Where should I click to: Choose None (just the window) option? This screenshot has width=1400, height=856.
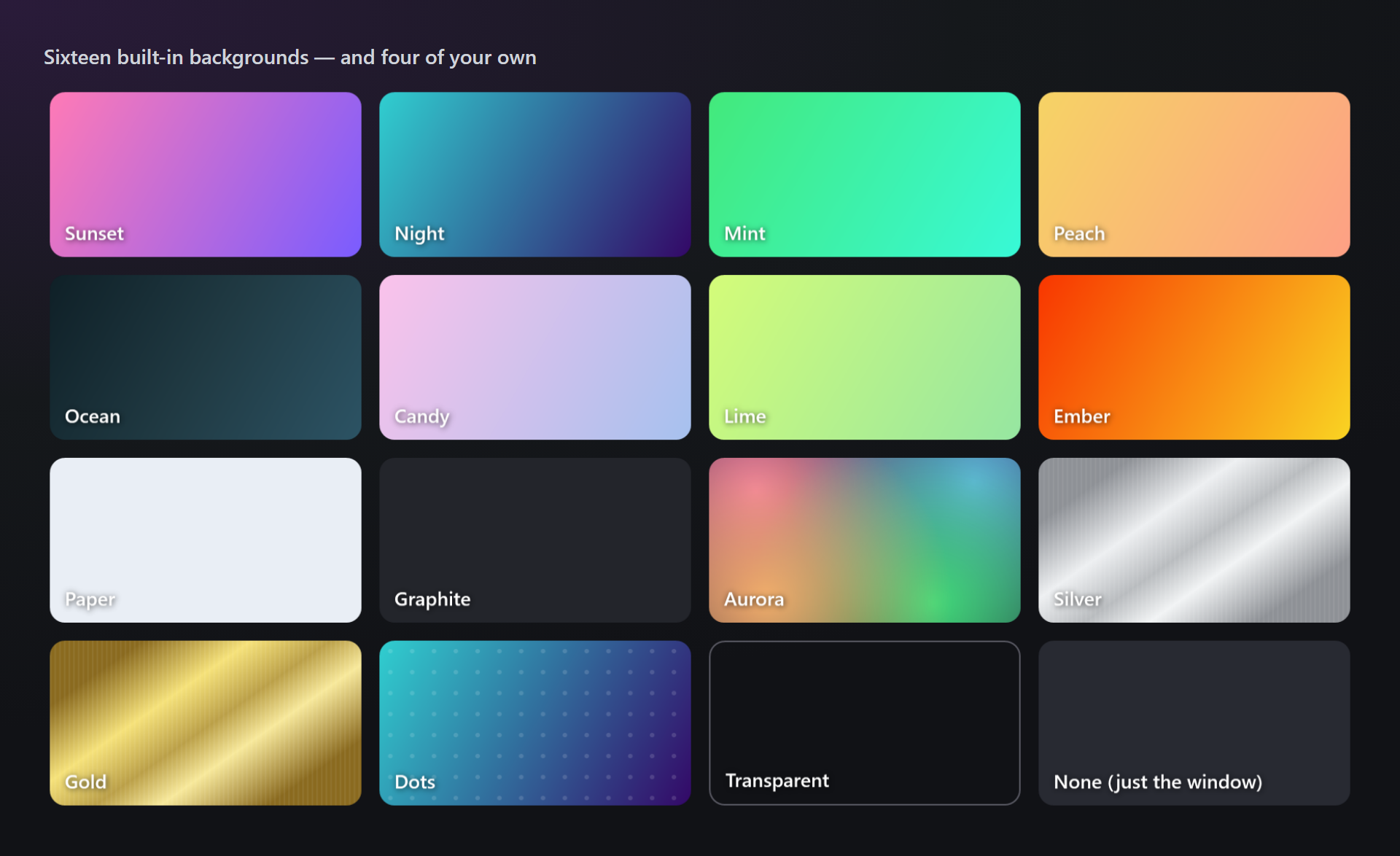tap(1194, 723)
